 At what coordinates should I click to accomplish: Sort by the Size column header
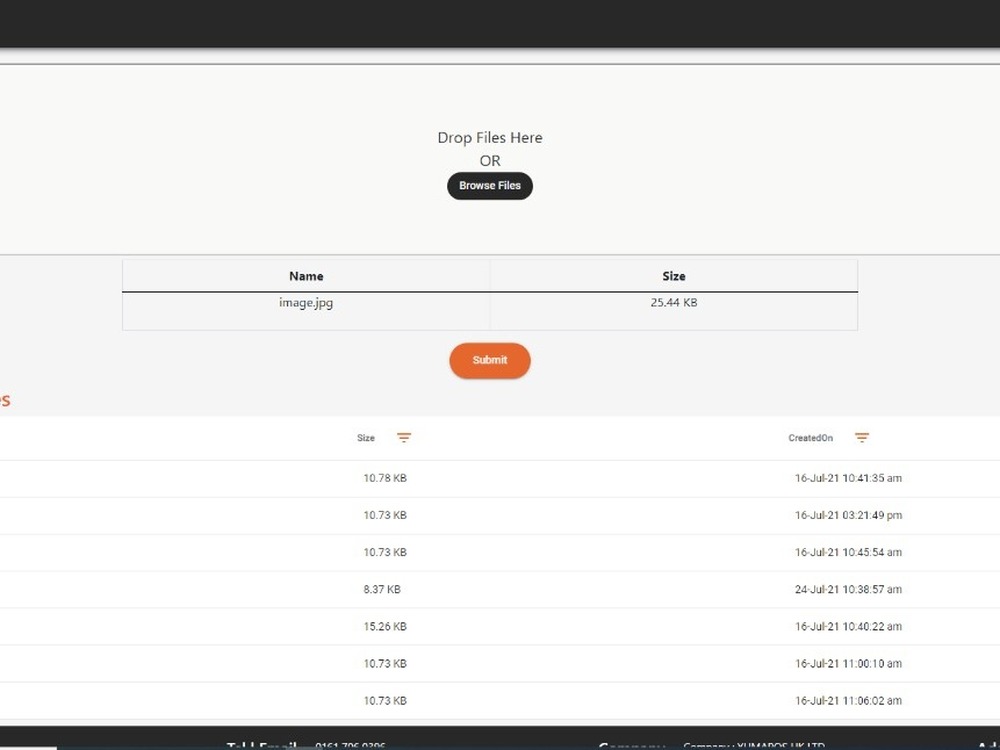point(366,438)
